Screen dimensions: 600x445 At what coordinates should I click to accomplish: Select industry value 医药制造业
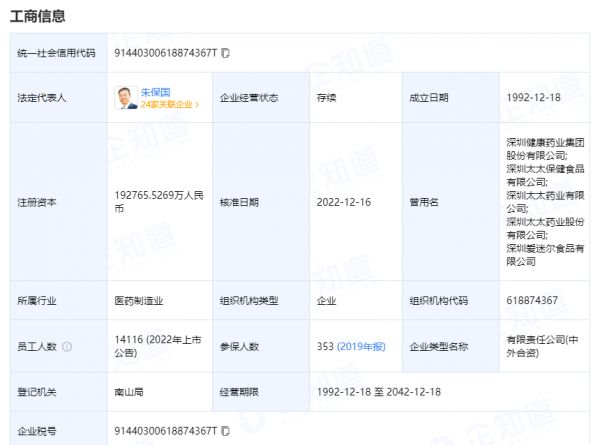[x=139, y=301]
